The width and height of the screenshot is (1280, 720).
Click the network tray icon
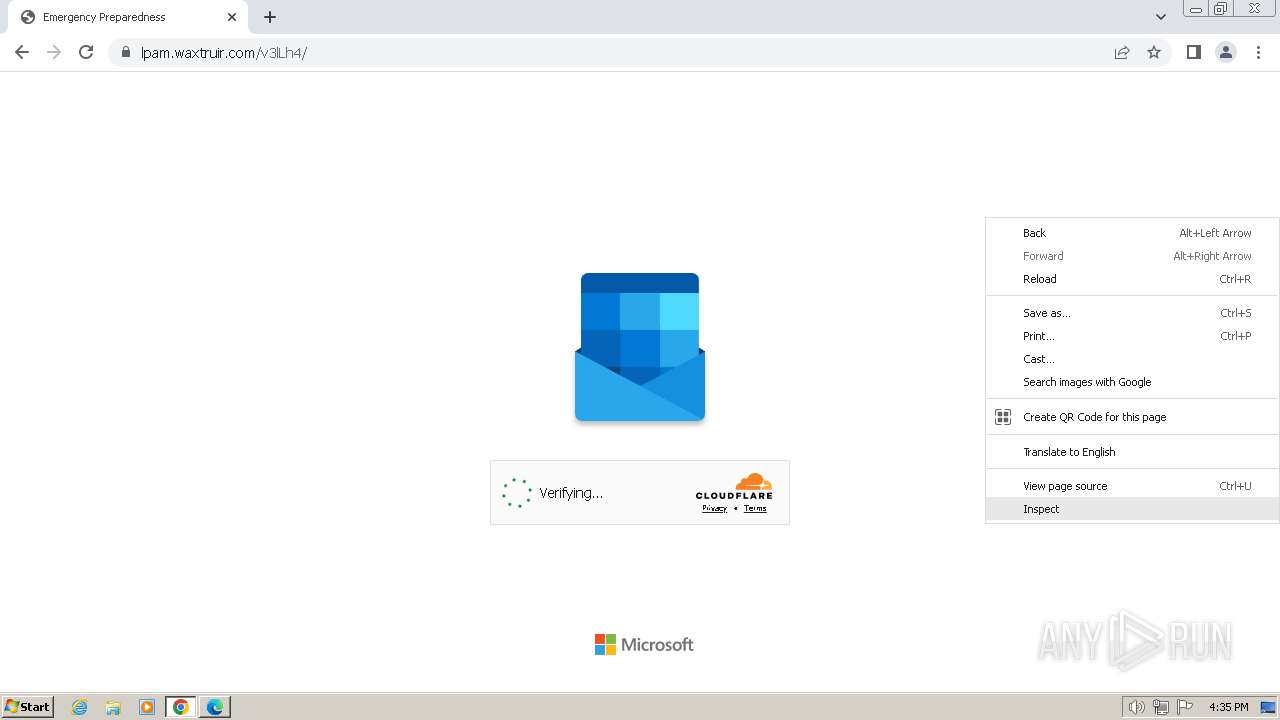1161,707
